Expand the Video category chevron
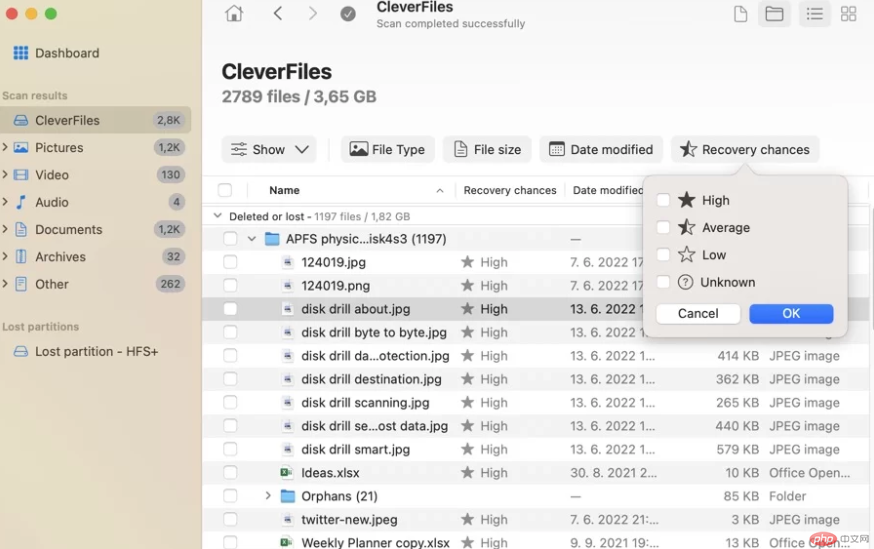This screenshot has height=549, width=874. (5, 174)
